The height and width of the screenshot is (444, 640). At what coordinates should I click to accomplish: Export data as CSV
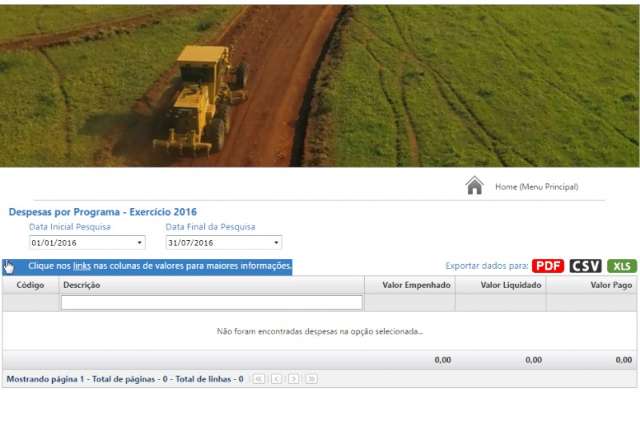(585, 266)
